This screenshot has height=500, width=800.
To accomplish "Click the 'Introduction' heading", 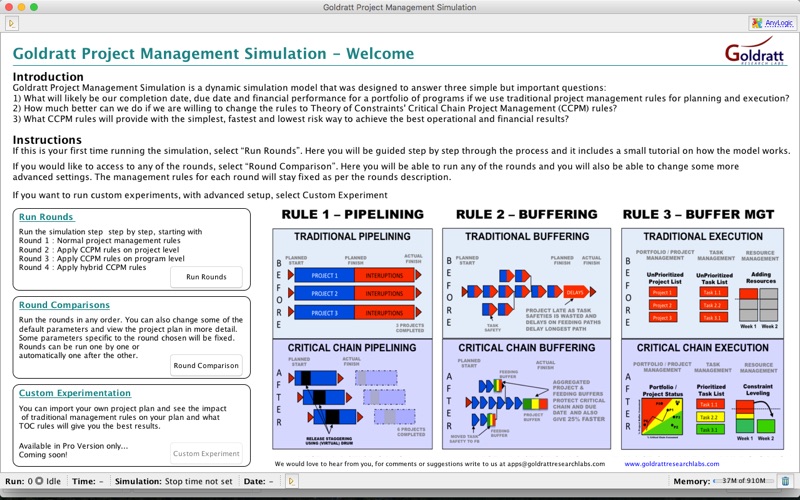I will pyautogui.click(x=48, y=77).
